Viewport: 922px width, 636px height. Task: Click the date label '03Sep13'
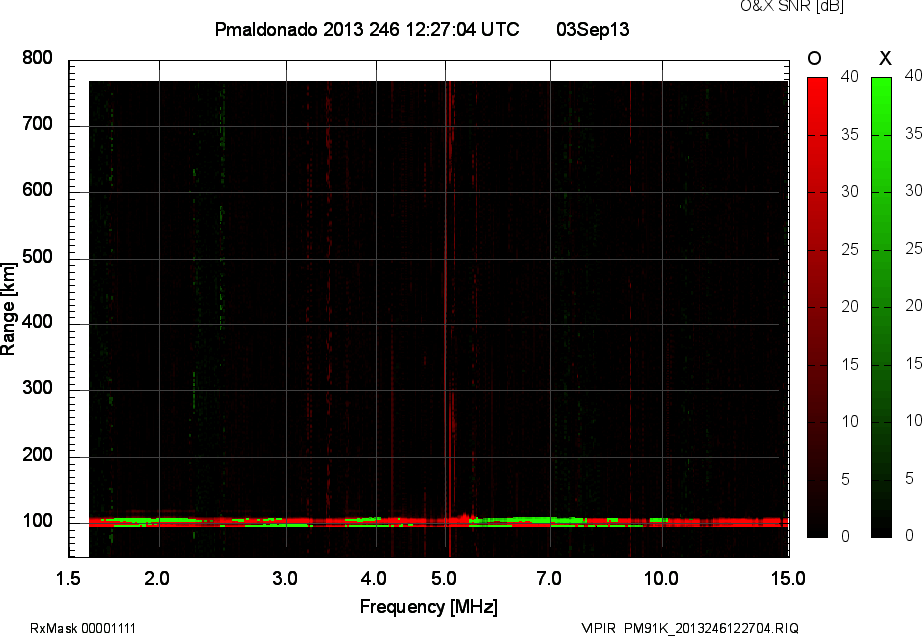(593, 29)
